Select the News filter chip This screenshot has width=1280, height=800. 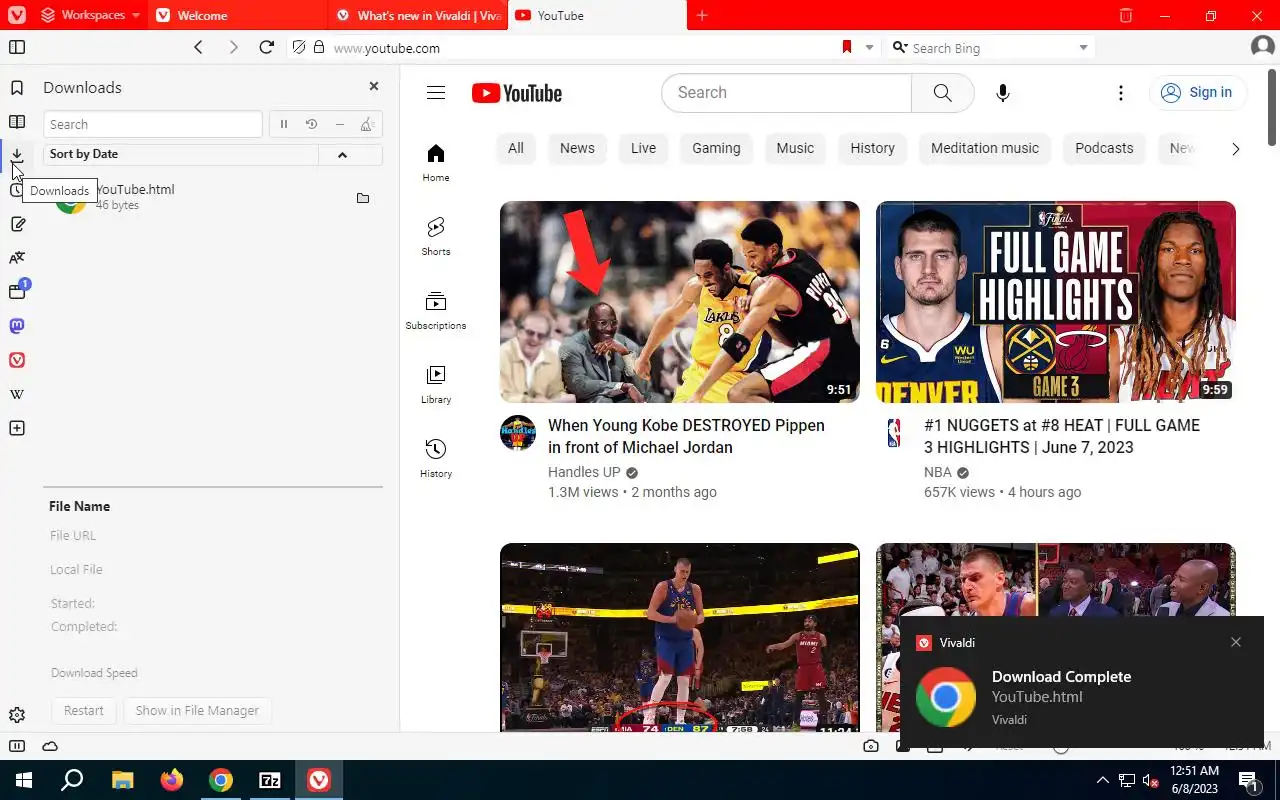(577, 148)
